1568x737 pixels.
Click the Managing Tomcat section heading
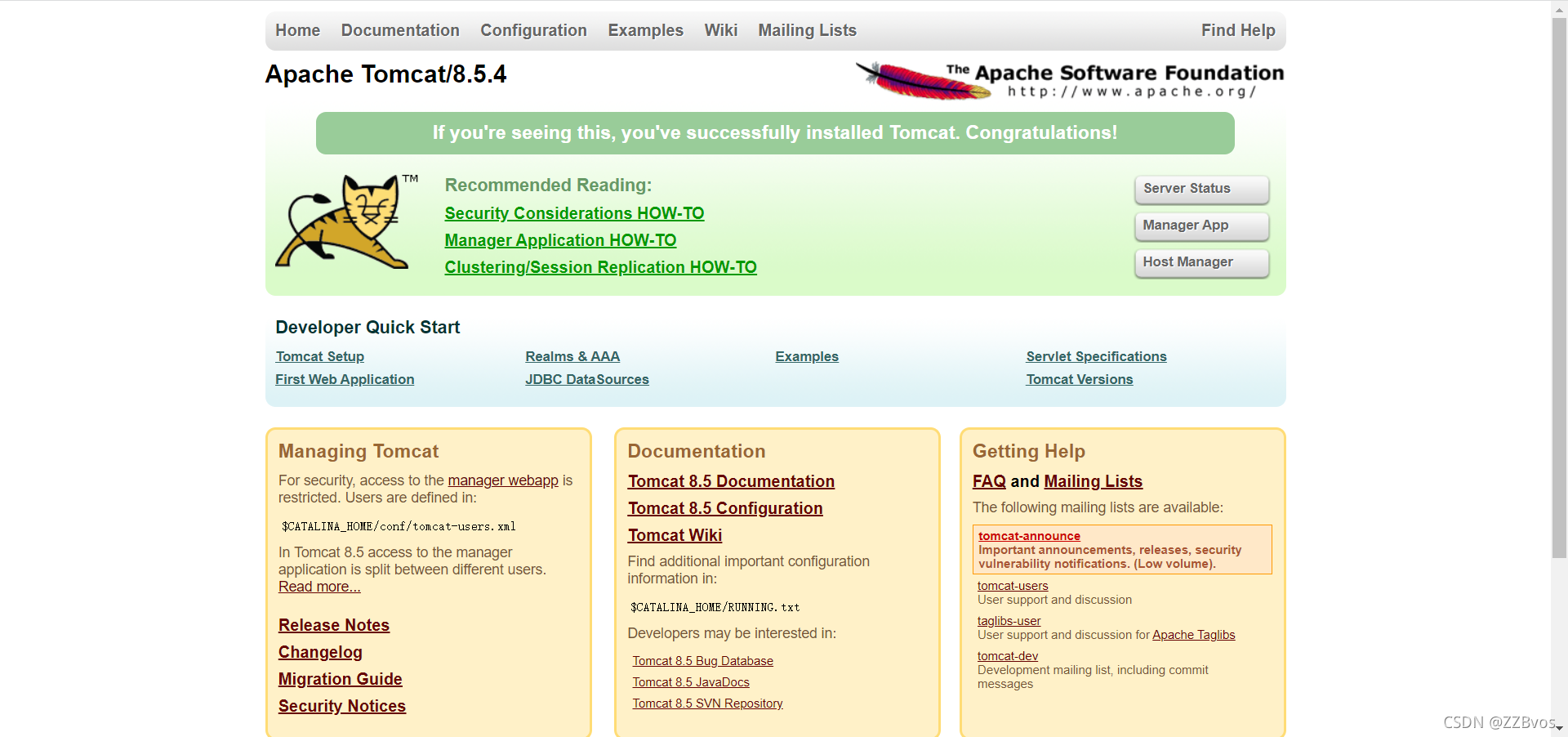click(359, 451)
